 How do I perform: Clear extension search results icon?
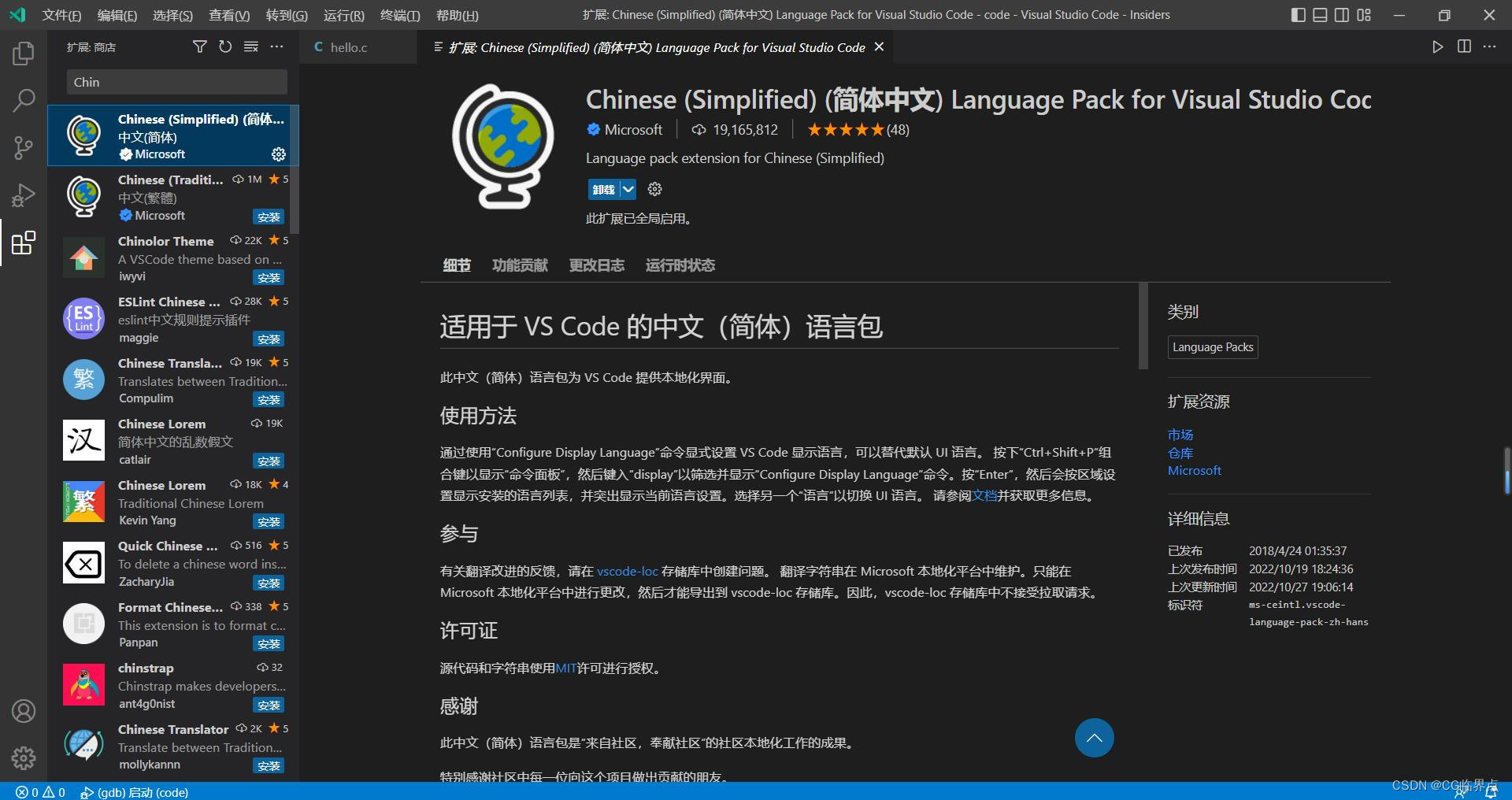251,47
